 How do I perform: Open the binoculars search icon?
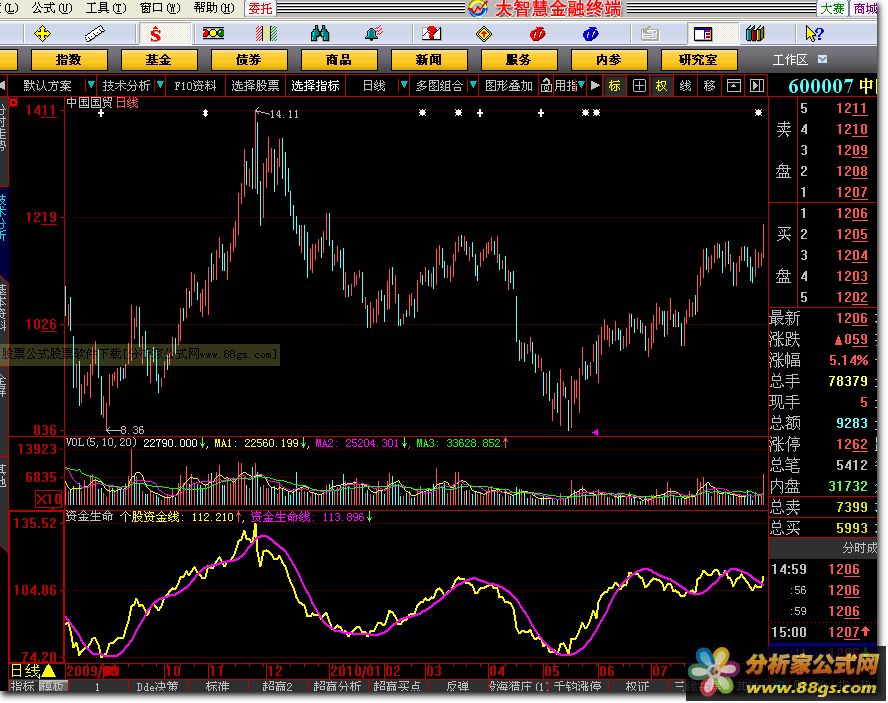(320, 34)
